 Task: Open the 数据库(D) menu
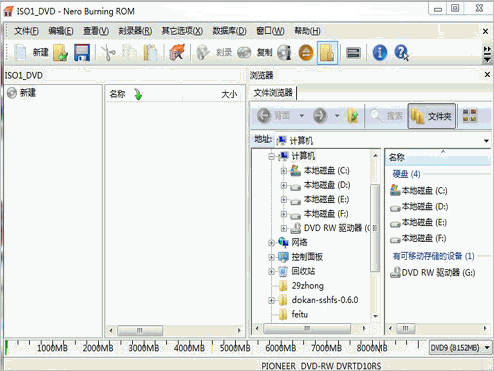(x=229, y=31)
